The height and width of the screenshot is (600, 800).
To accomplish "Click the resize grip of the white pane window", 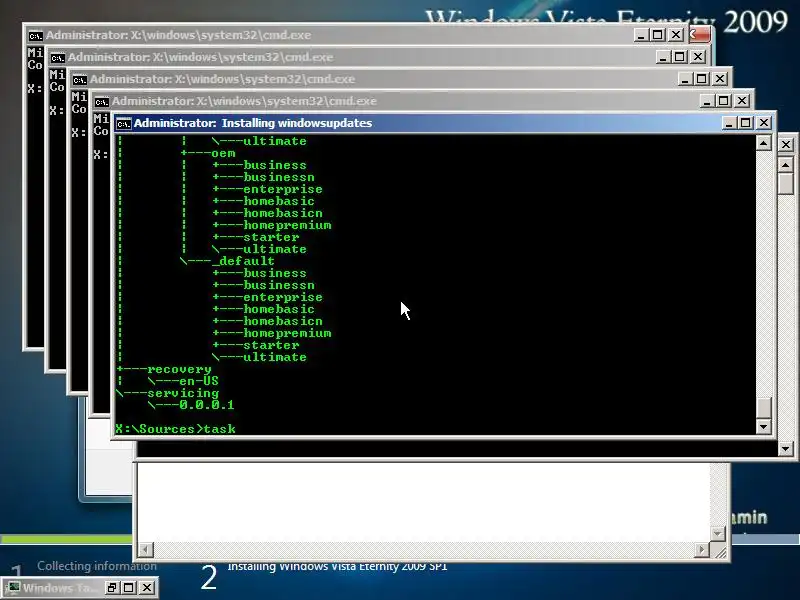I will click(719, 551).
